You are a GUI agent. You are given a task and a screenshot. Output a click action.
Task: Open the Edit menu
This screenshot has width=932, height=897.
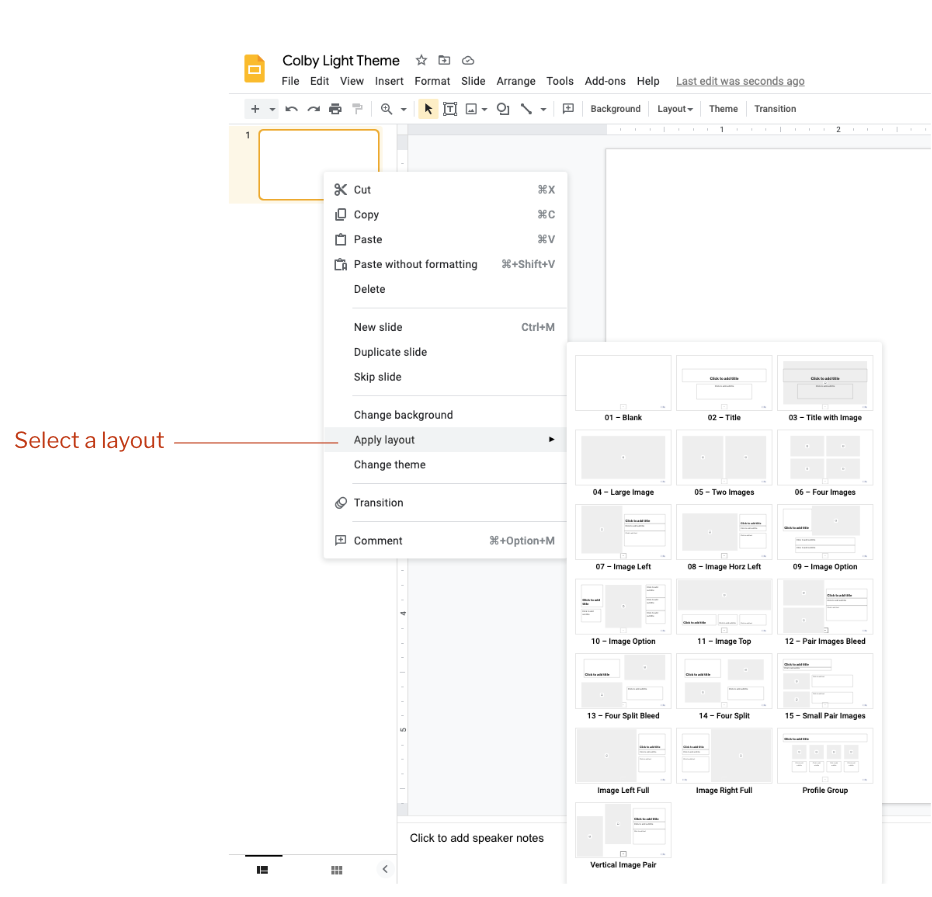tap(319, 81)
